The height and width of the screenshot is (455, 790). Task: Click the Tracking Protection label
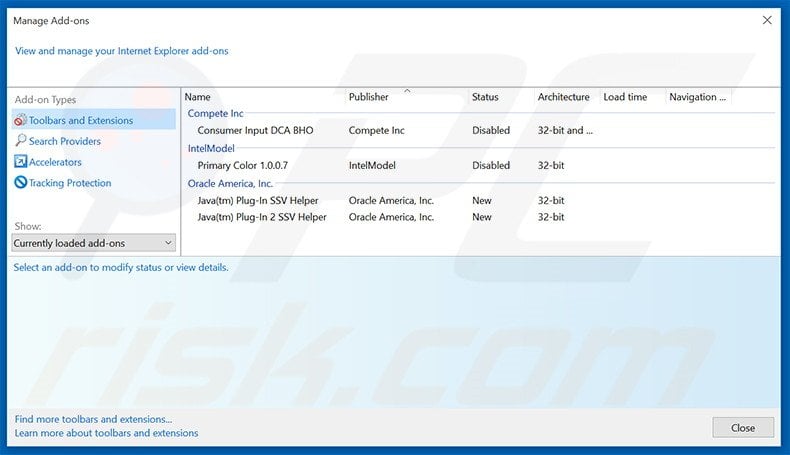[x=70, y=183]
